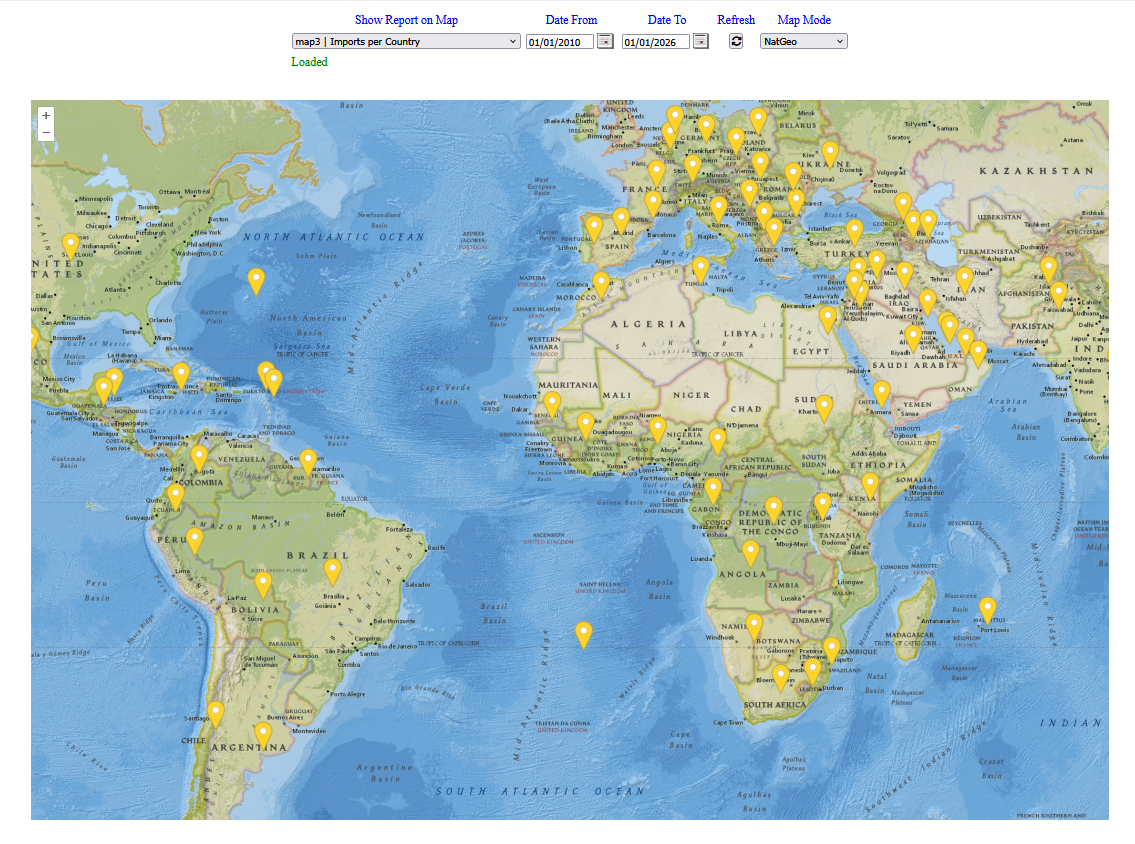Select the map pin near Mauritius
Image resolution: width=1135 pixels, height=844 pixels.
tap(987, 608)
